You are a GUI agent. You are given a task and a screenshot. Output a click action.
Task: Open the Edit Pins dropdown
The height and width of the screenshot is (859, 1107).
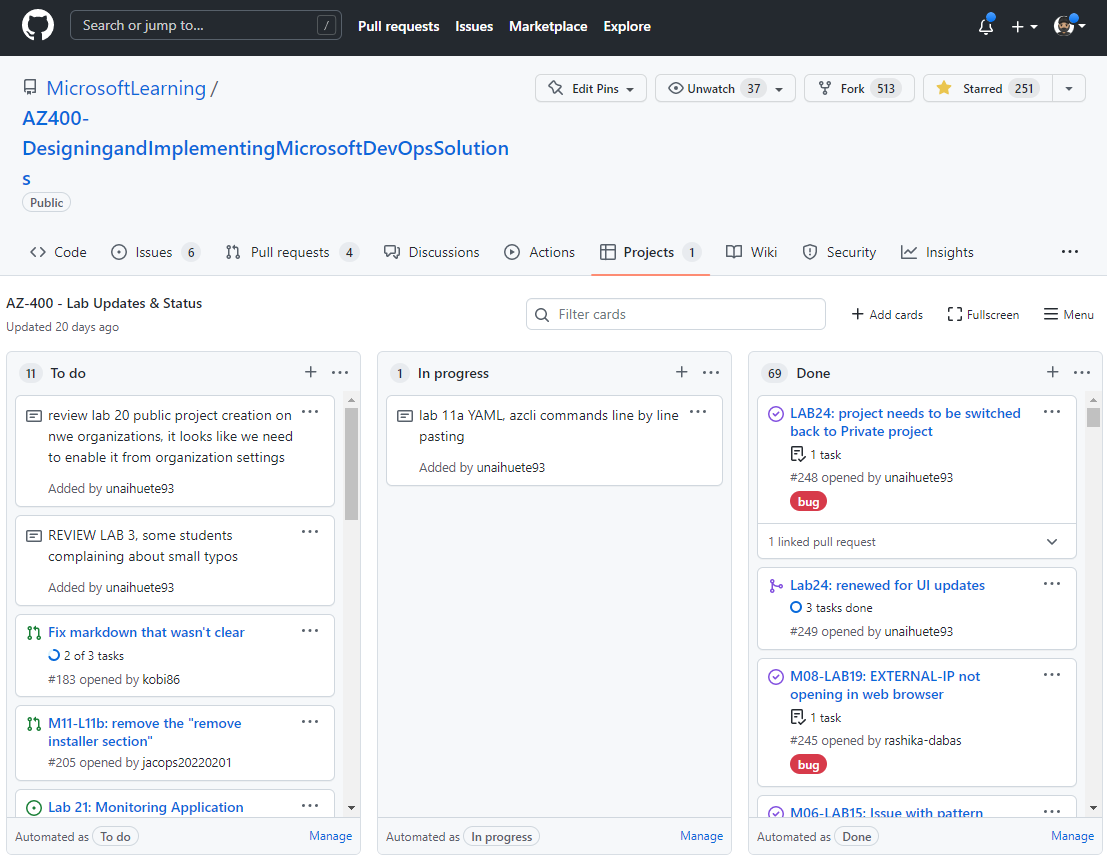point(591,88)
